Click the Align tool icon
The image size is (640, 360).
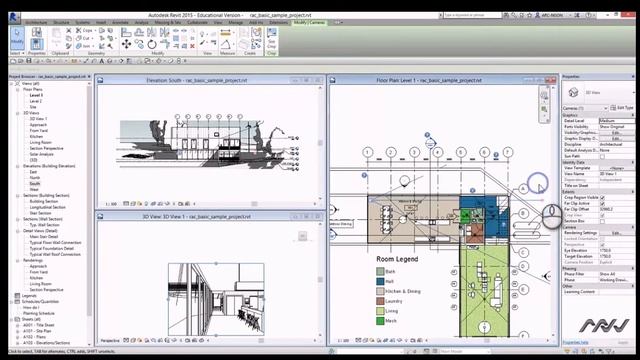point(126,32)
